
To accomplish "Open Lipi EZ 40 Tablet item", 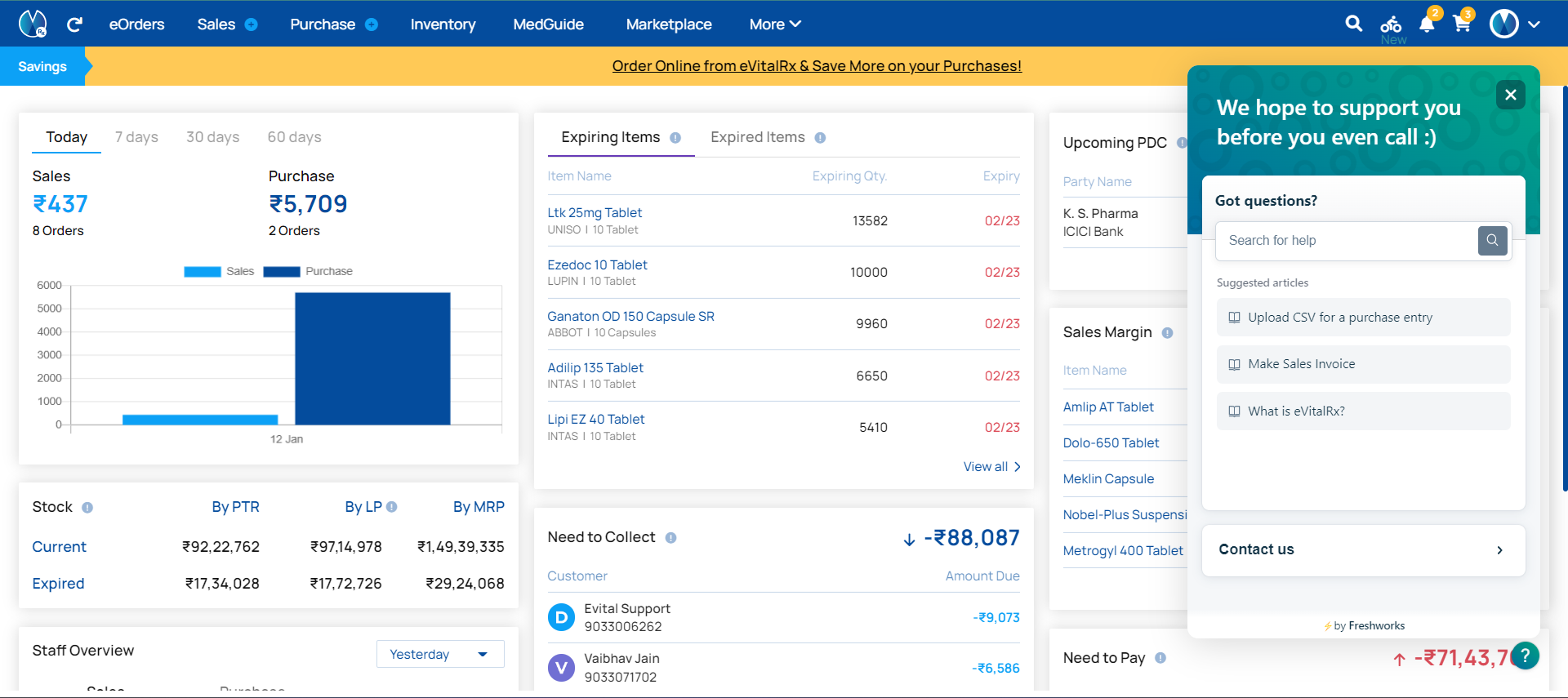I will pos(595,420).
